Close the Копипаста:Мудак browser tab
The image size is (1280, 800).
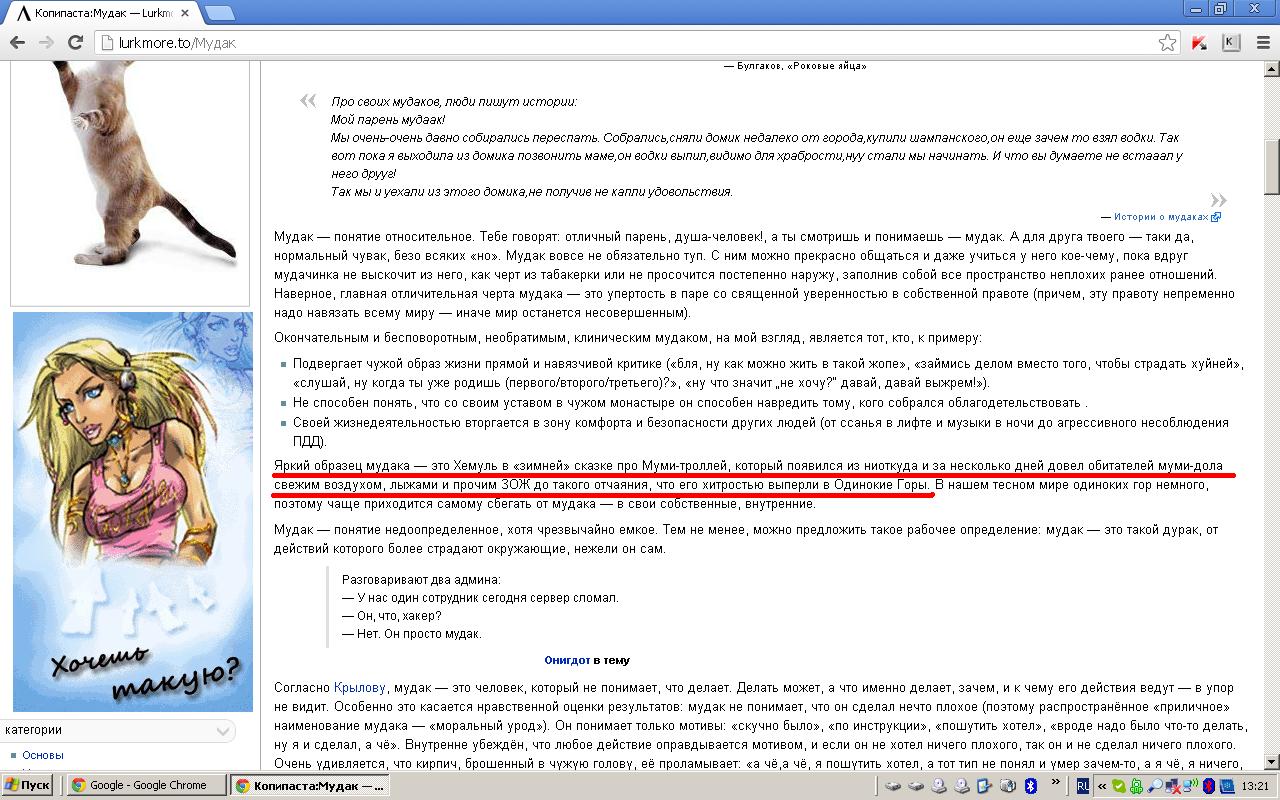[187, 13]
